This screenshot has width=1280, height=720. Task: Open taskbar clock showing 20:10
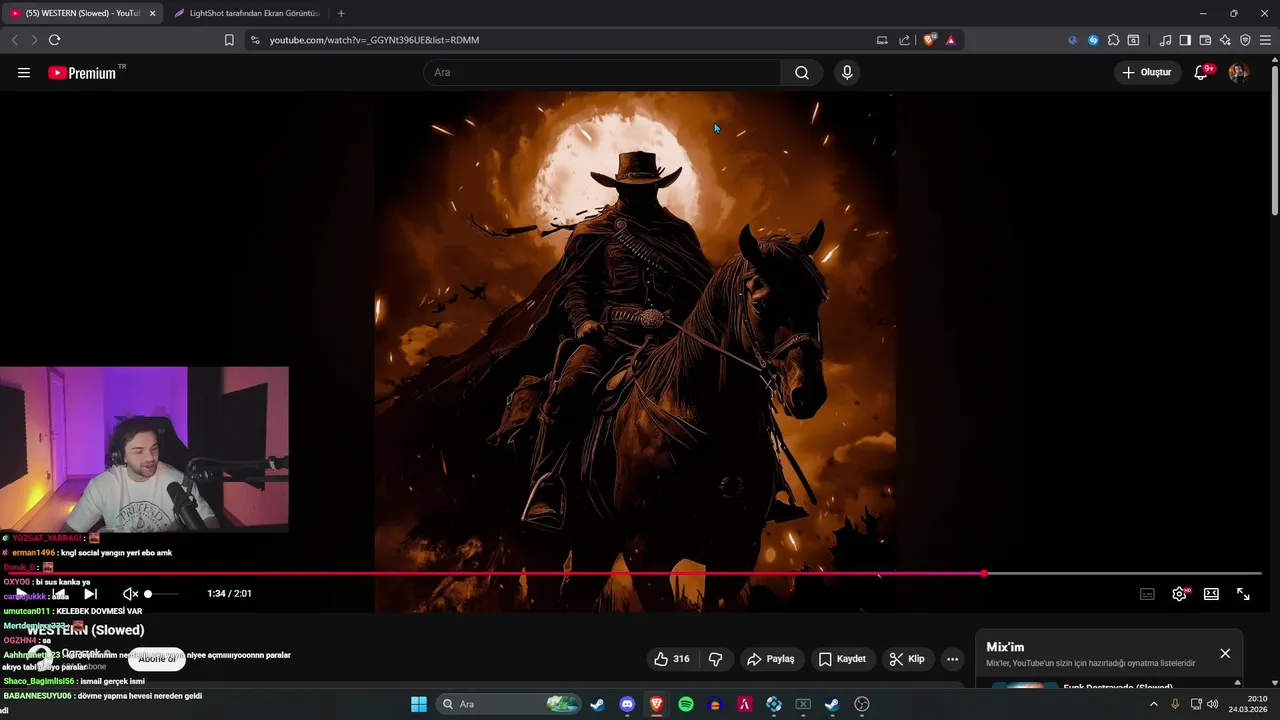(x=1250, y=704)
